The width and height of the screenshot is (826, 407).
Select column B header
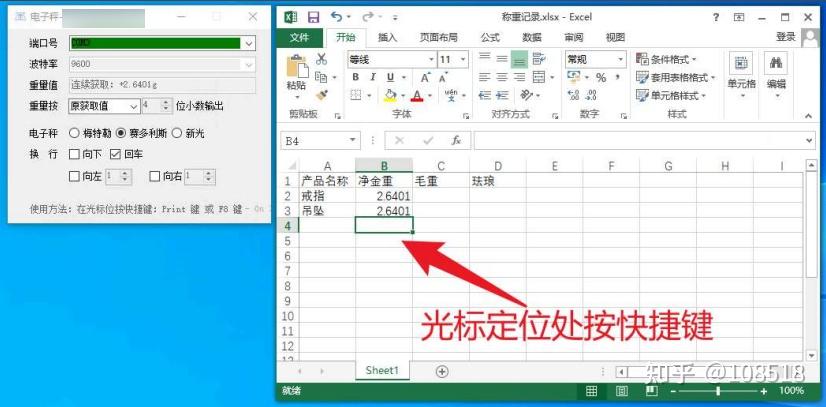[384, 166]
